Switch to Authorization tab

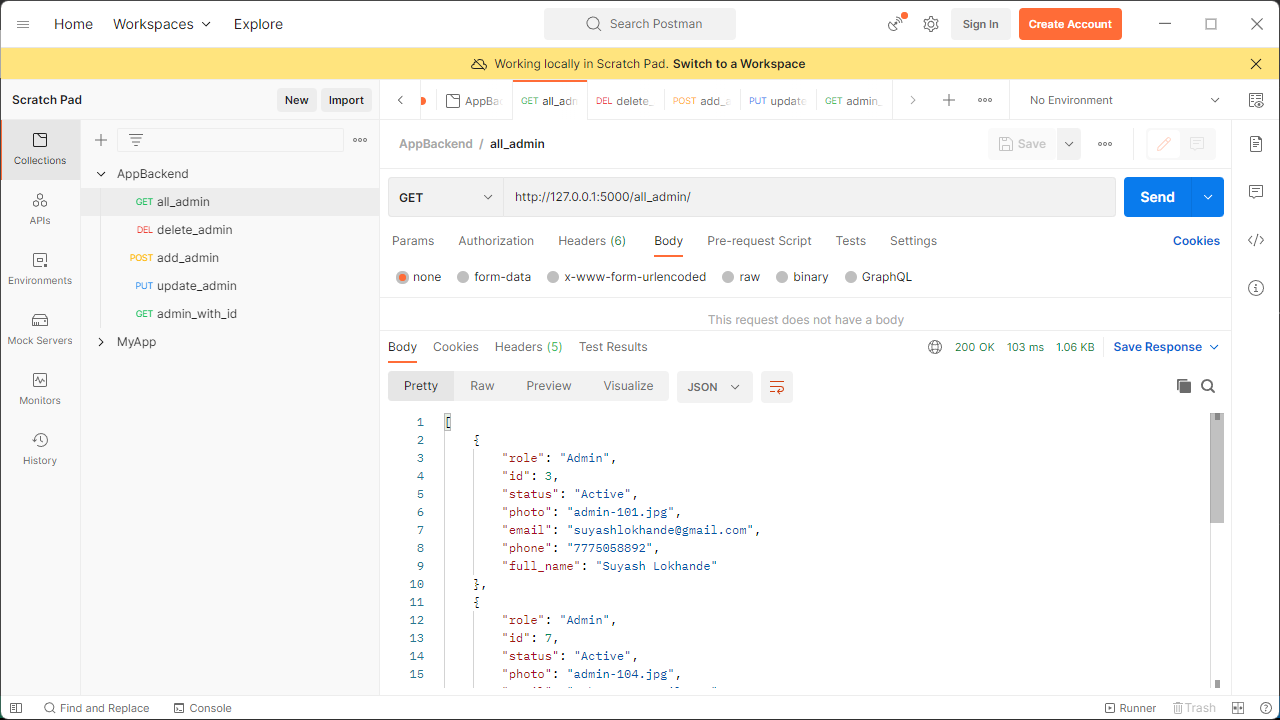coord(496,241)
